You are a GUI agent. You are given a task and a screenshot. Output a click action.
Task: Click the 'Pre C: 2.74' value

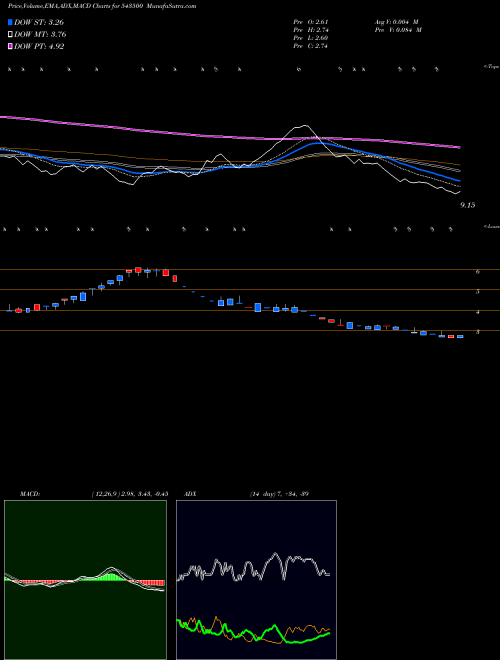point(311,46)
